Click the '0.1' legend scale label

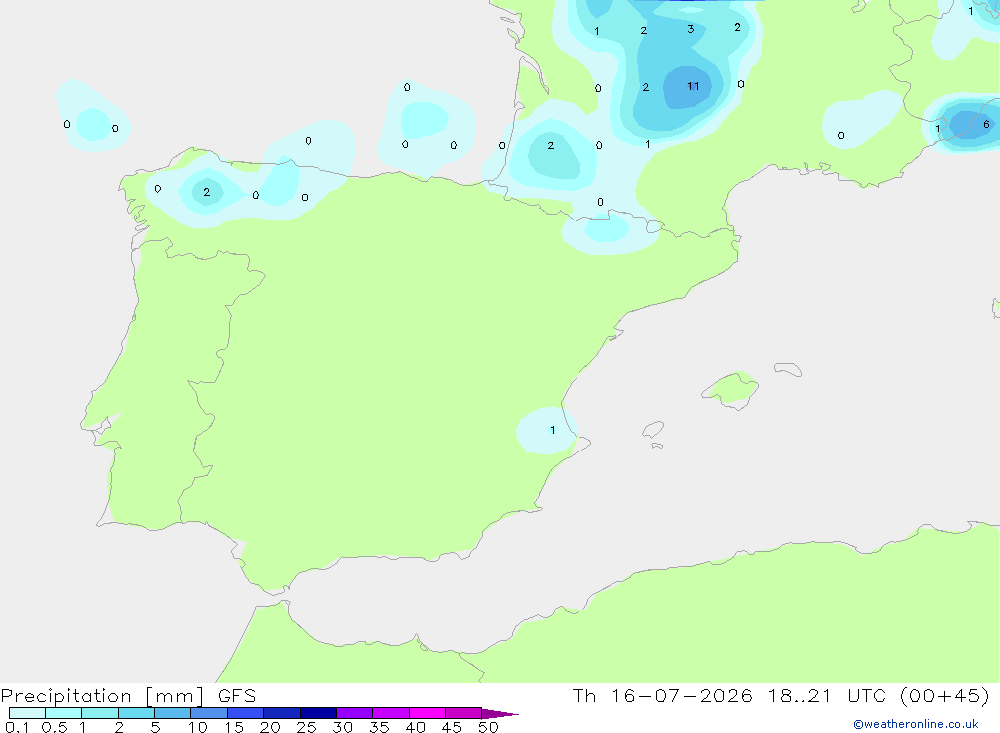coord(17,727)
